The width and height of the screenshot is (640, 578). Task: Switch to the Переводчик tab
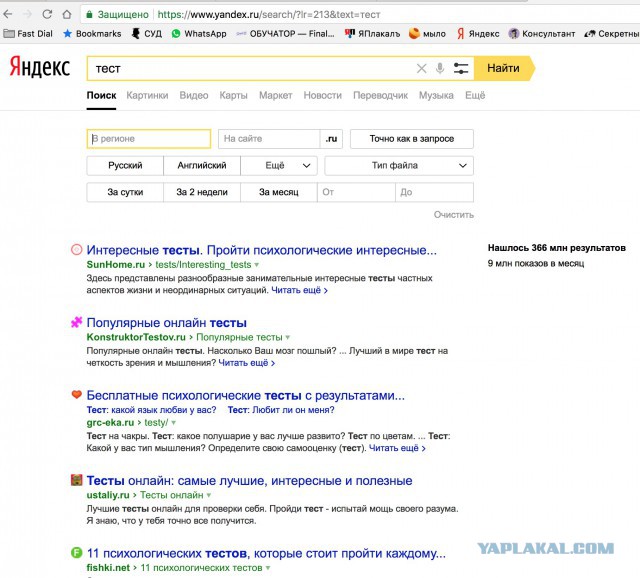(x=380, y=95)
